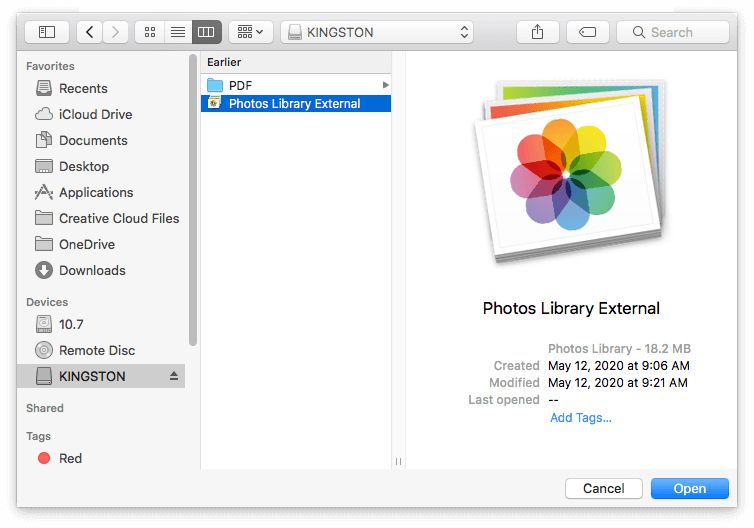This screenshot has width=754, height=528.
Task: Select the PDF folder
Action: click(296, 85)
